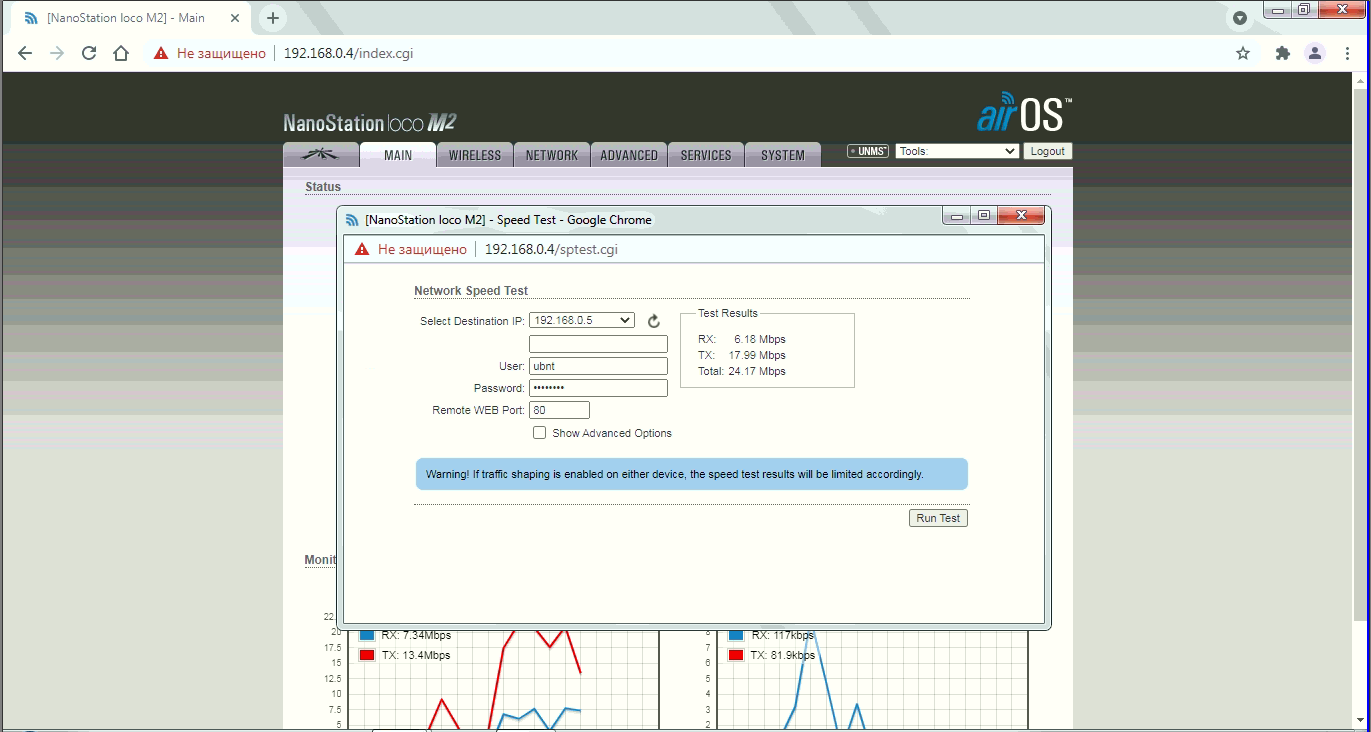
Task: Click the browser back arrow
Action: pos(25,53)
